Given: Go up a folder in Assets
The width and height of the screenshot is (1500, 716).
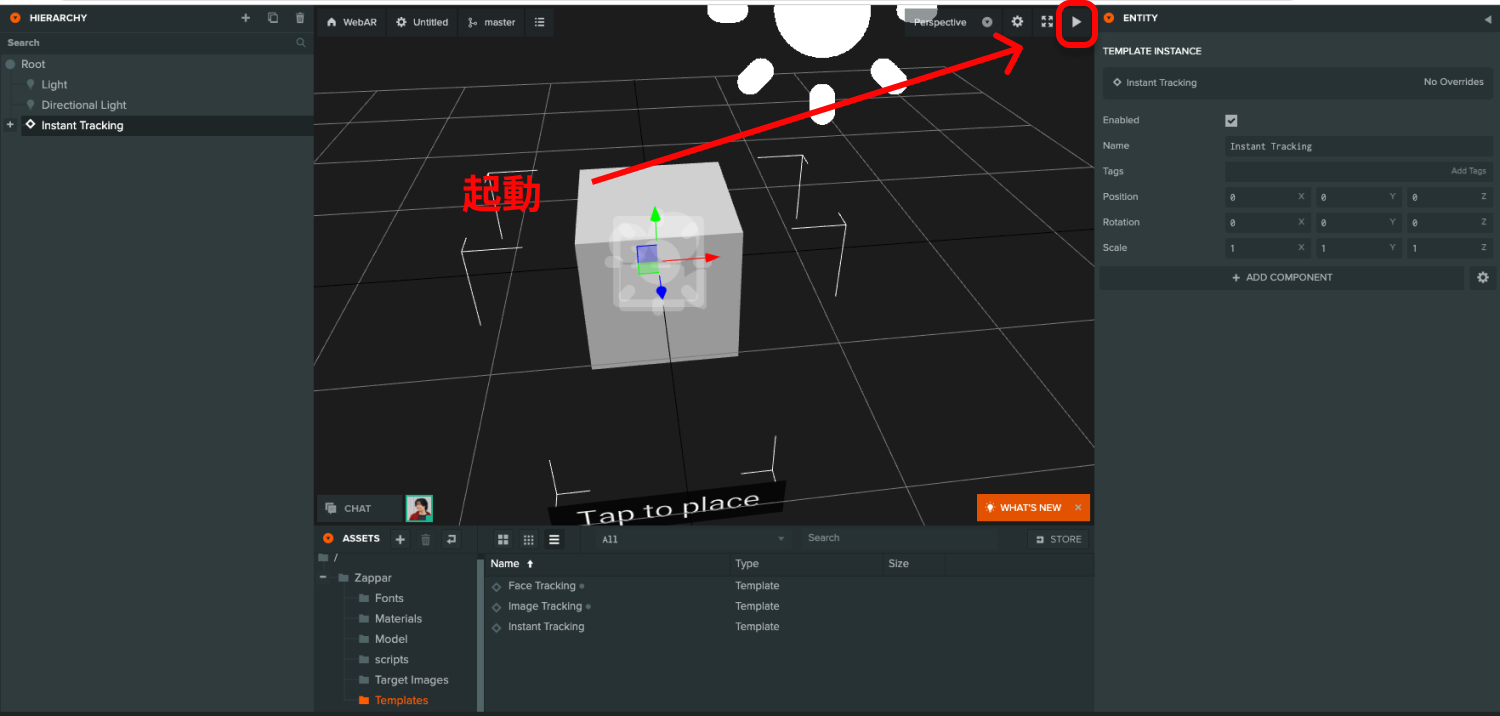Looking at the screenshot, I should 451,539.
